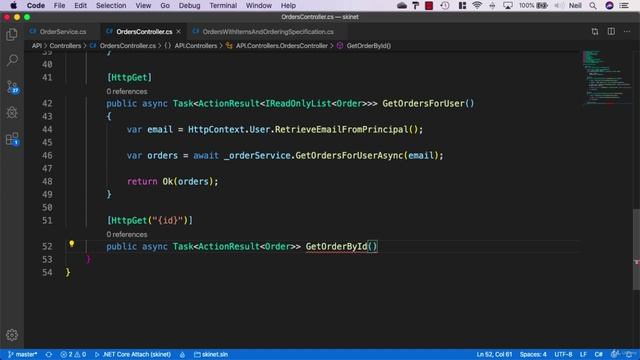This screenshot has height=360, width=640.
Task: Open the Debug view in activity bar
Action: coord(12,112)
